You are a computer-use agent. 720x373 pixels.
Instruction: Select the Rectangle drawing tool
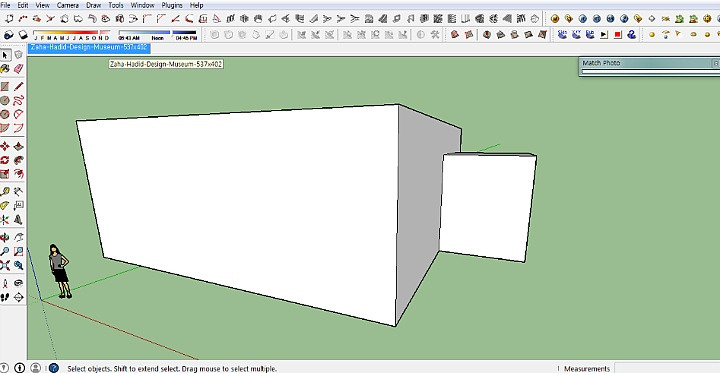5,87
